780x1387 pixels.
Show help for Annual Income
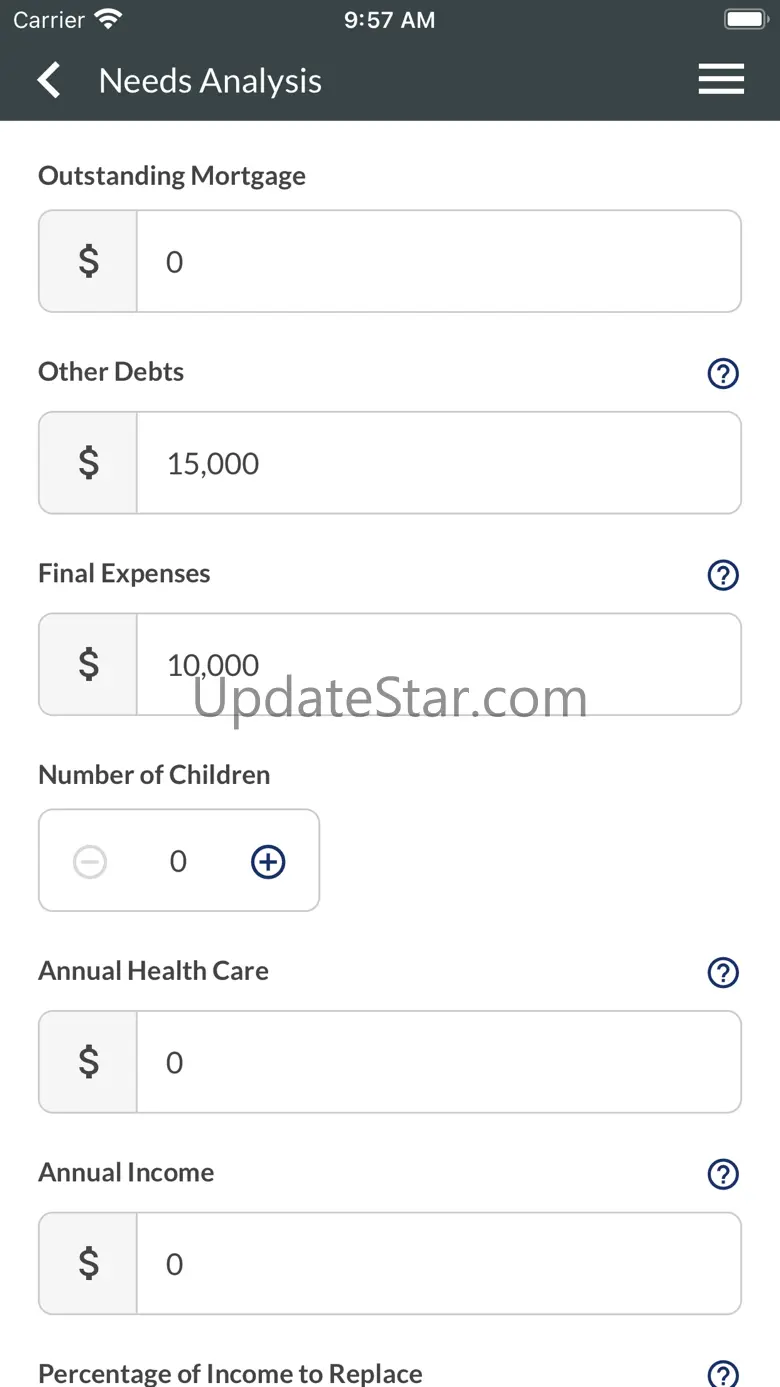[x=722, y=1174]
